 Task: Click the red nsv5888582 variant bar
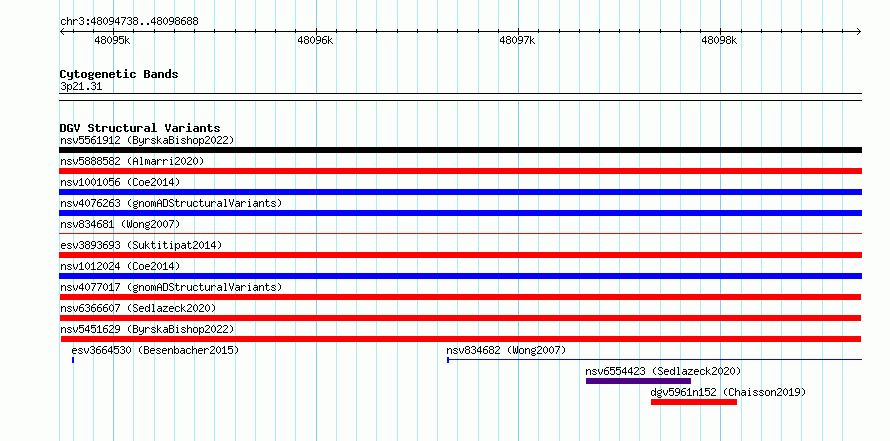click(460, 171)
